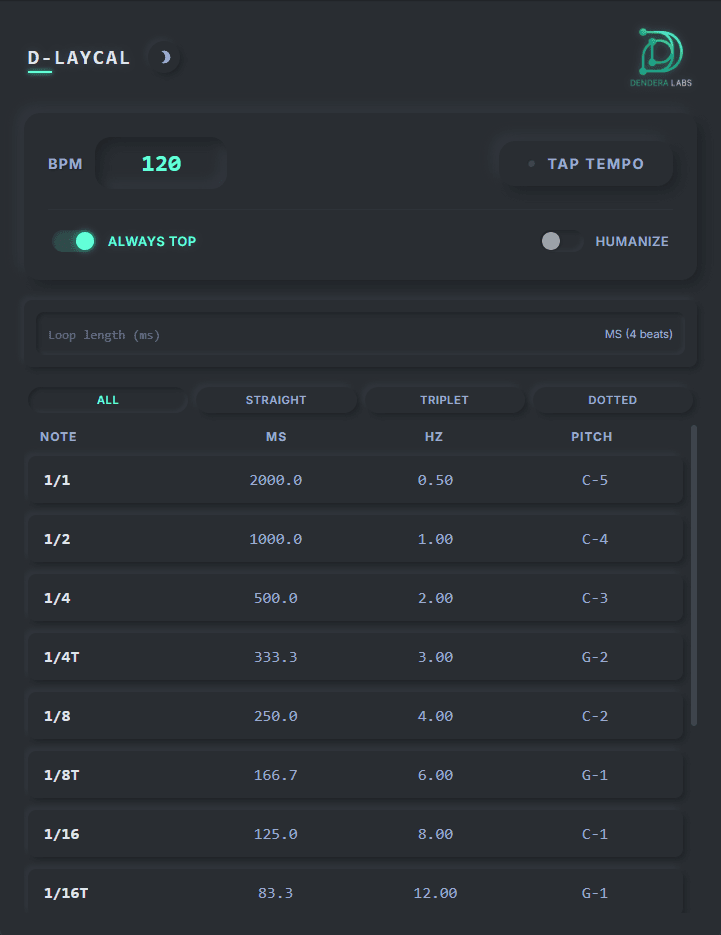
Task: Click the 4.00 Hz value
Action: (x=435, y=716)
